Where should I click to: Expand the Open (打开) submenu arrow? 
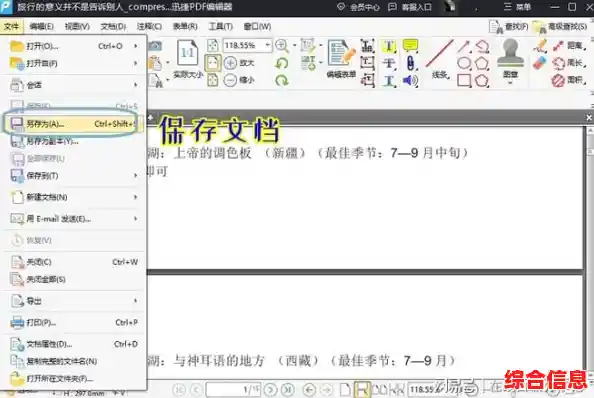coord(135,46)
